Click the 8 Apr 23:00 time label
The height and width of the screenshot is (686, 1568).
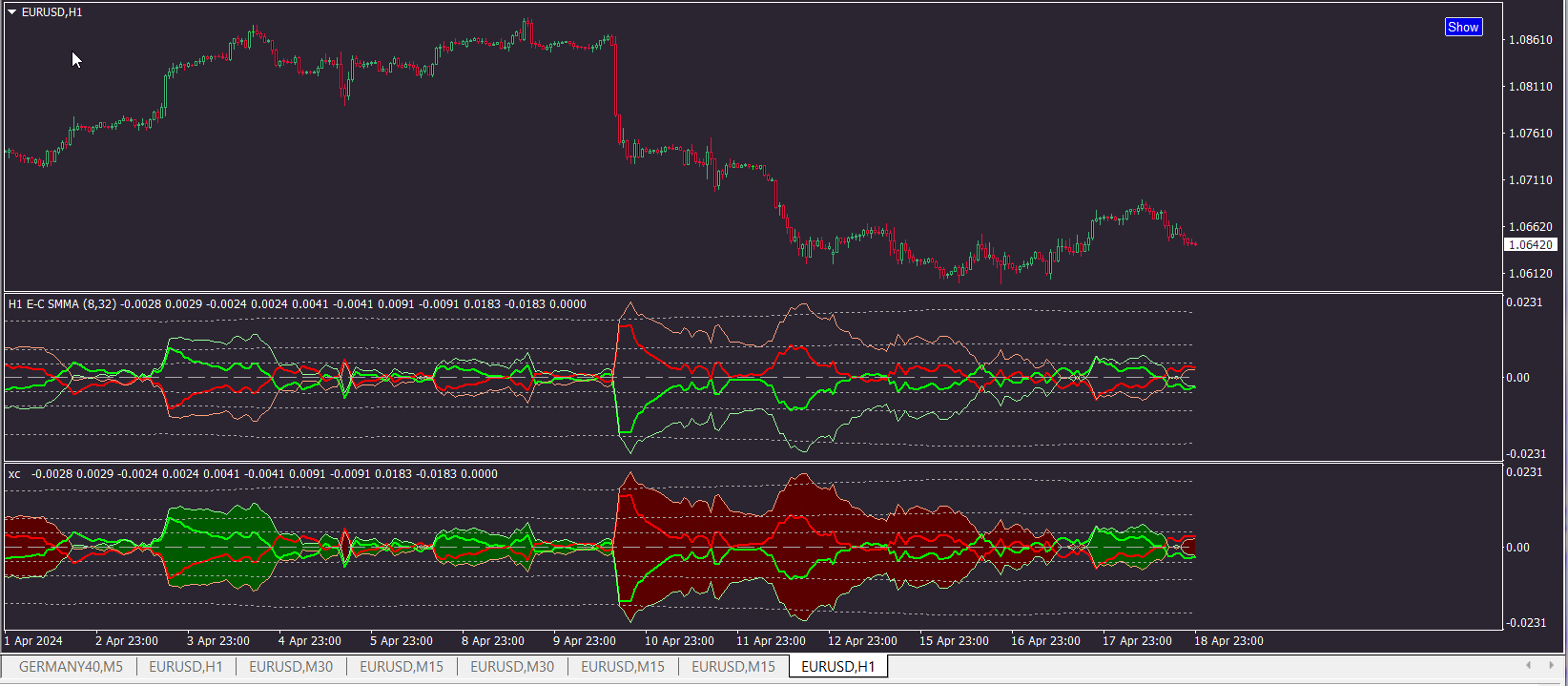click(493, 641)
